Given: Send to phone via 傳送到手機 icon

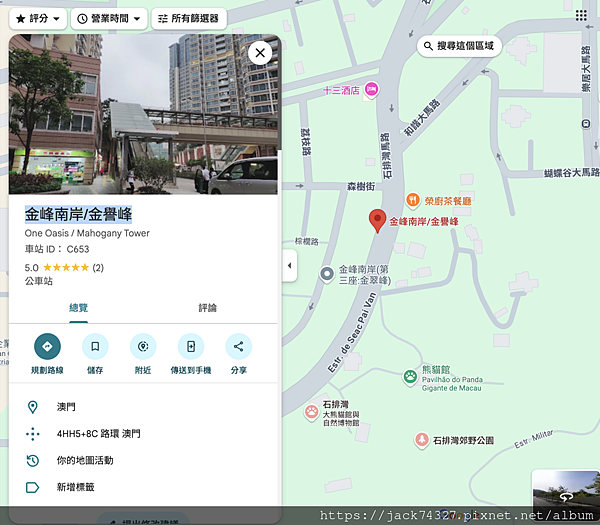Looking at the screenshot, I should pos(191,347).
